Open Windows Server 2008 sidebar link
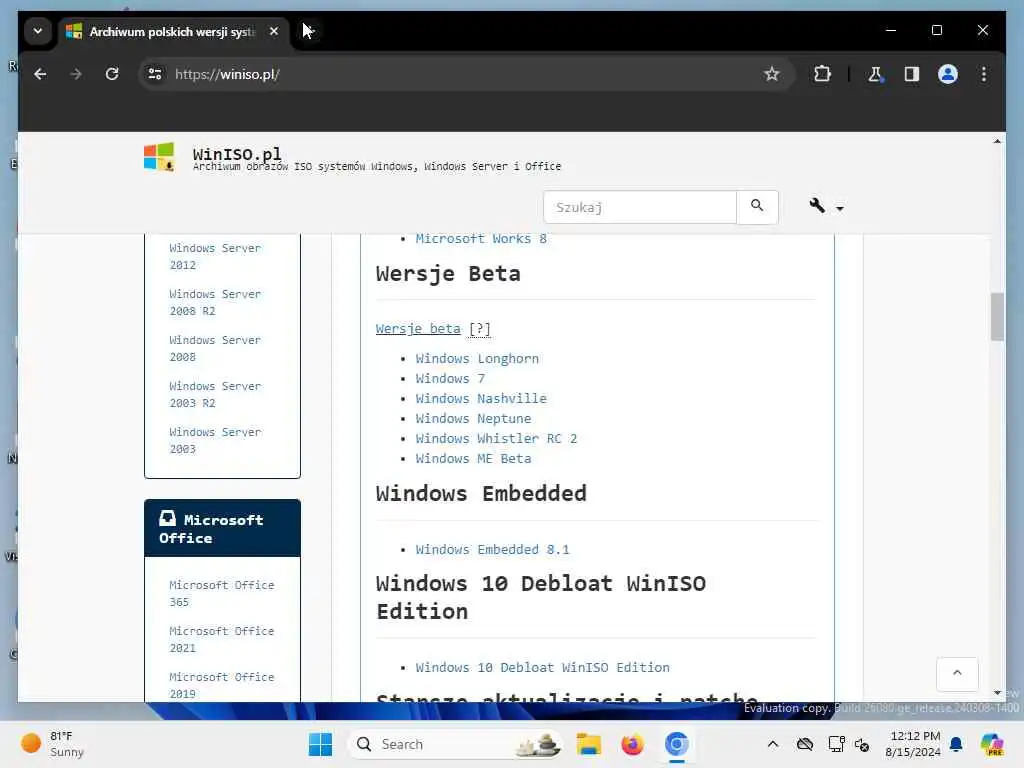Screen dimensions: 1024x768 pos(215,349)
